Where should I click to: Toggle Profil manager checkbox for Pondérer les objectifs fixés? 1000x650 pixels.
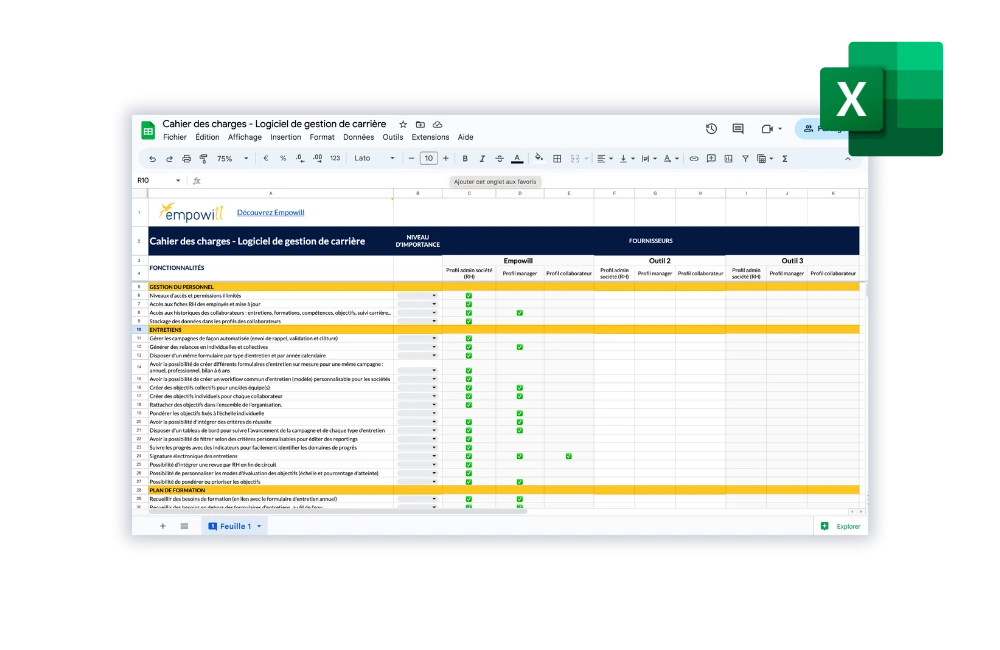click(520, 413)
